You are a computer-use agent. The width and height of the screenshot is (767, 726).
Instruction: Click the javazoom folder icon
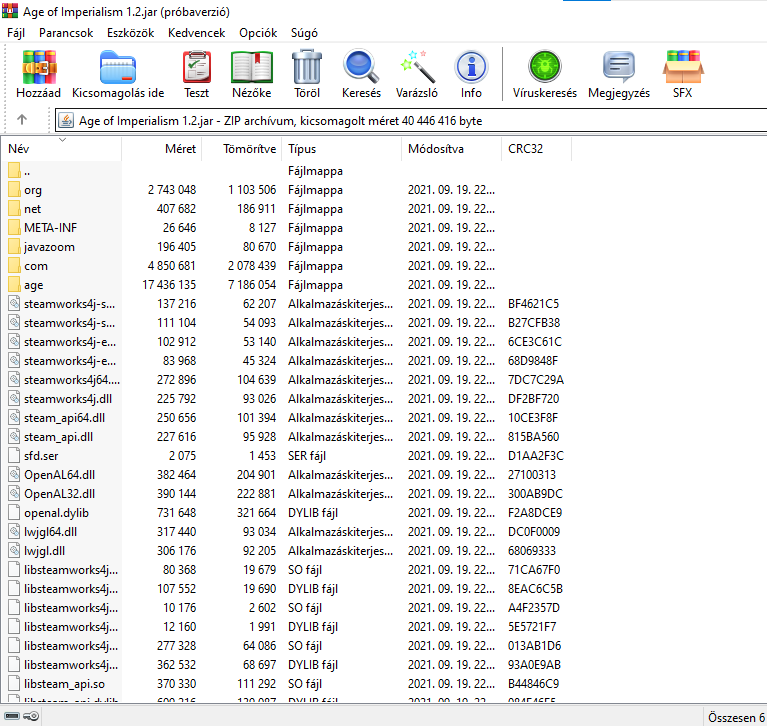(14, 247)
